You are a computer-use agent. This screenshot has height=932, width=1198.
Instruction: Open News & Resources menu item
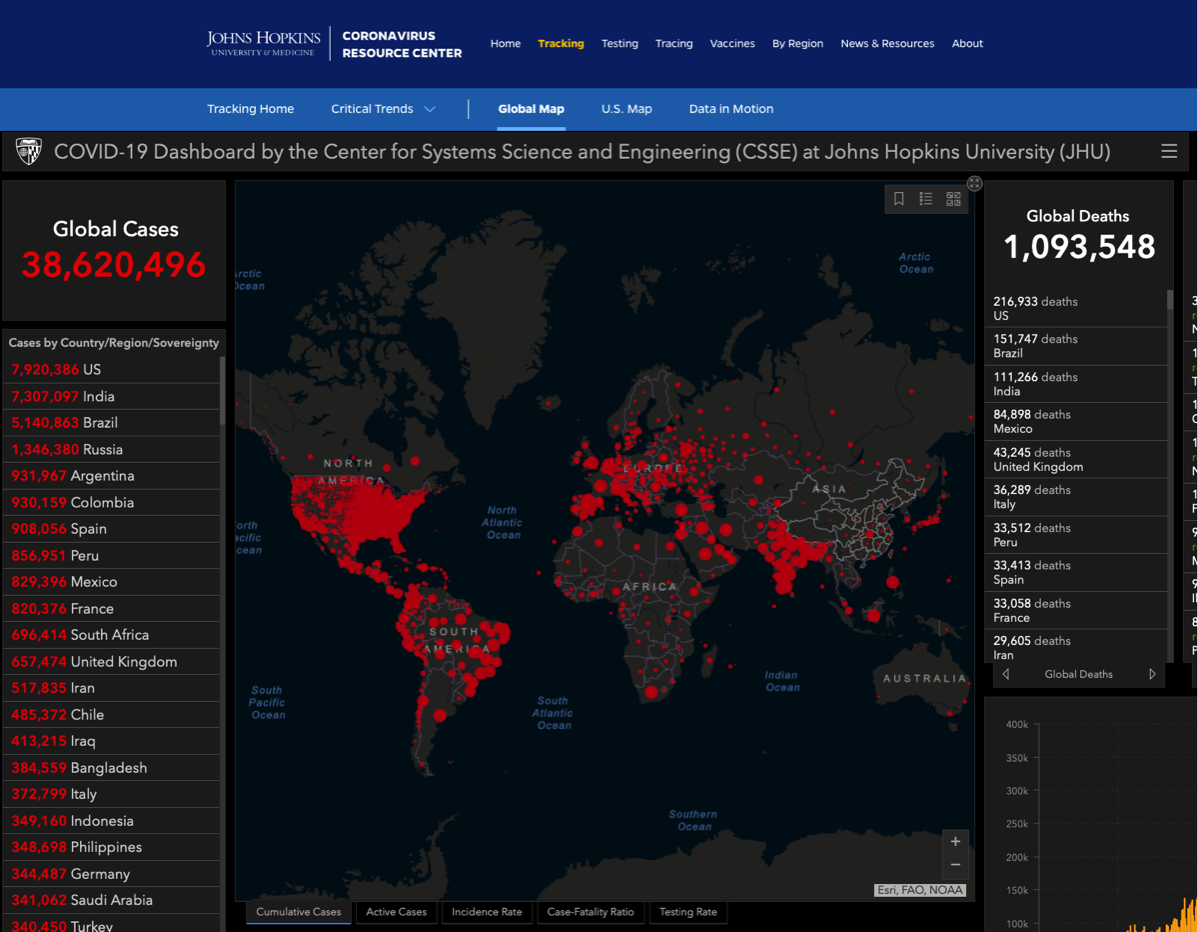click(887, 44)
